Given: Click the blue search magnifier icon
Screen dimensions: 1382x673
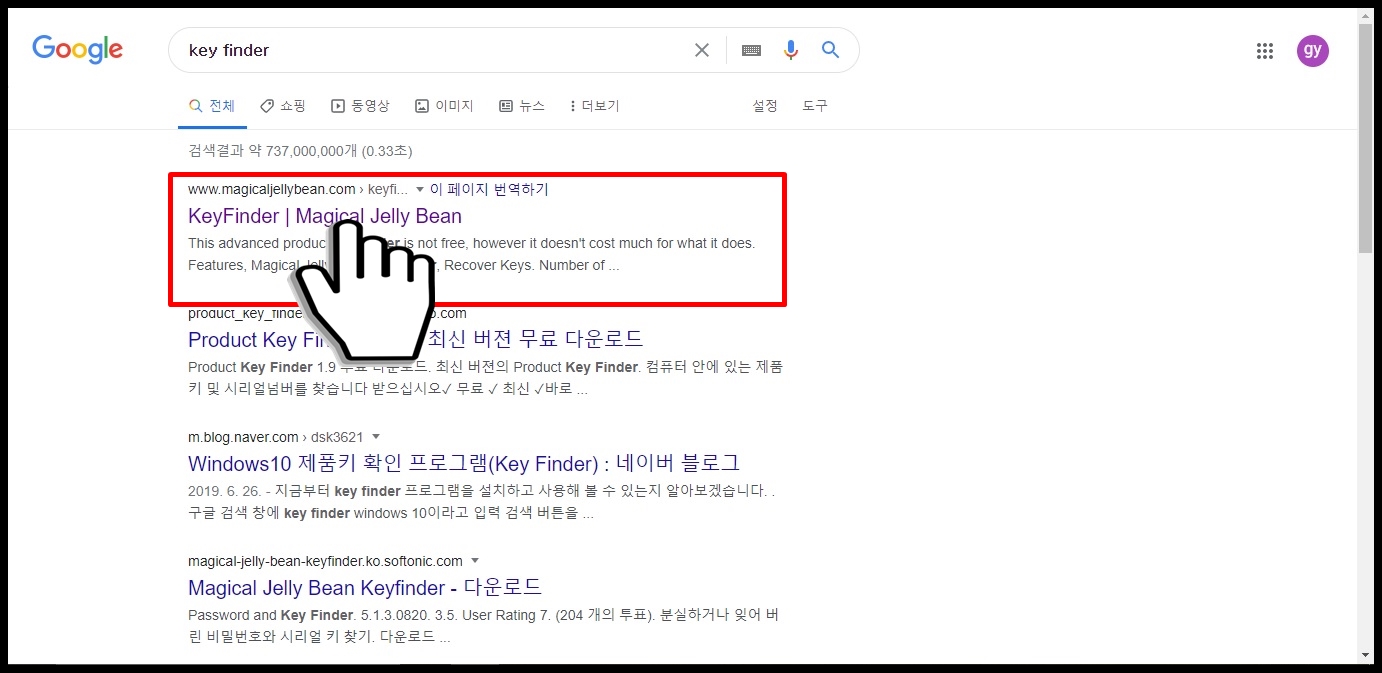Looking at the screenshot, I should click(x=830, y=50).
